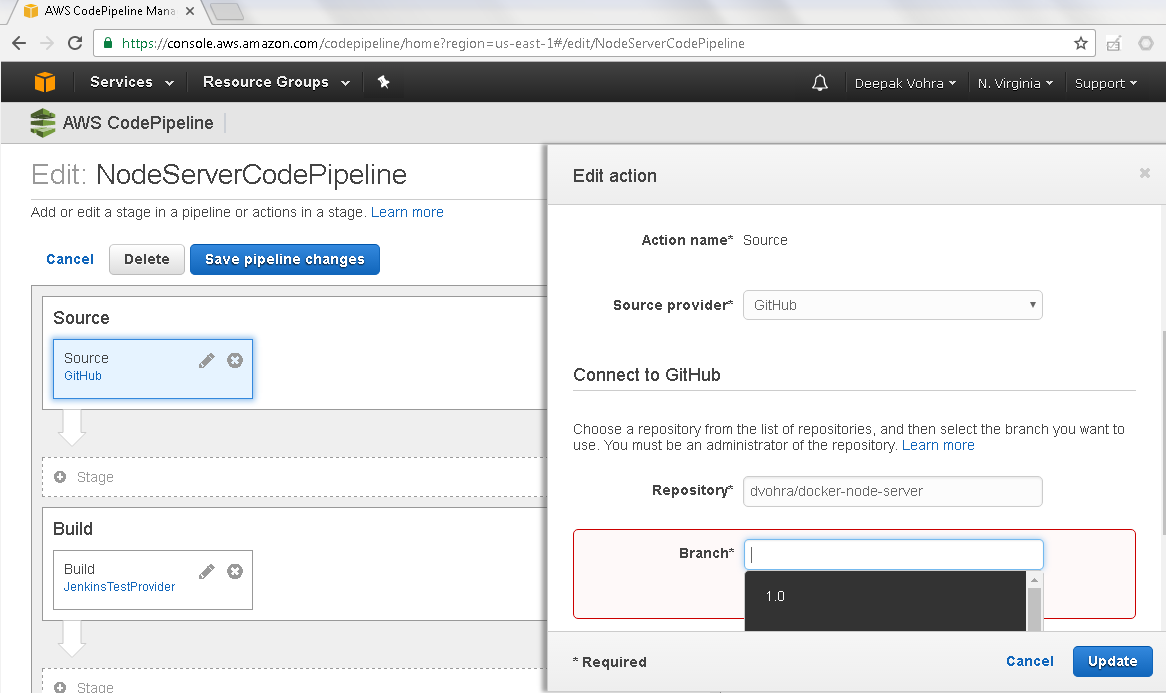Open the Services menu
Viewport: 1166px width, 693px height.
pyautogui.click(x=132, y=82)
